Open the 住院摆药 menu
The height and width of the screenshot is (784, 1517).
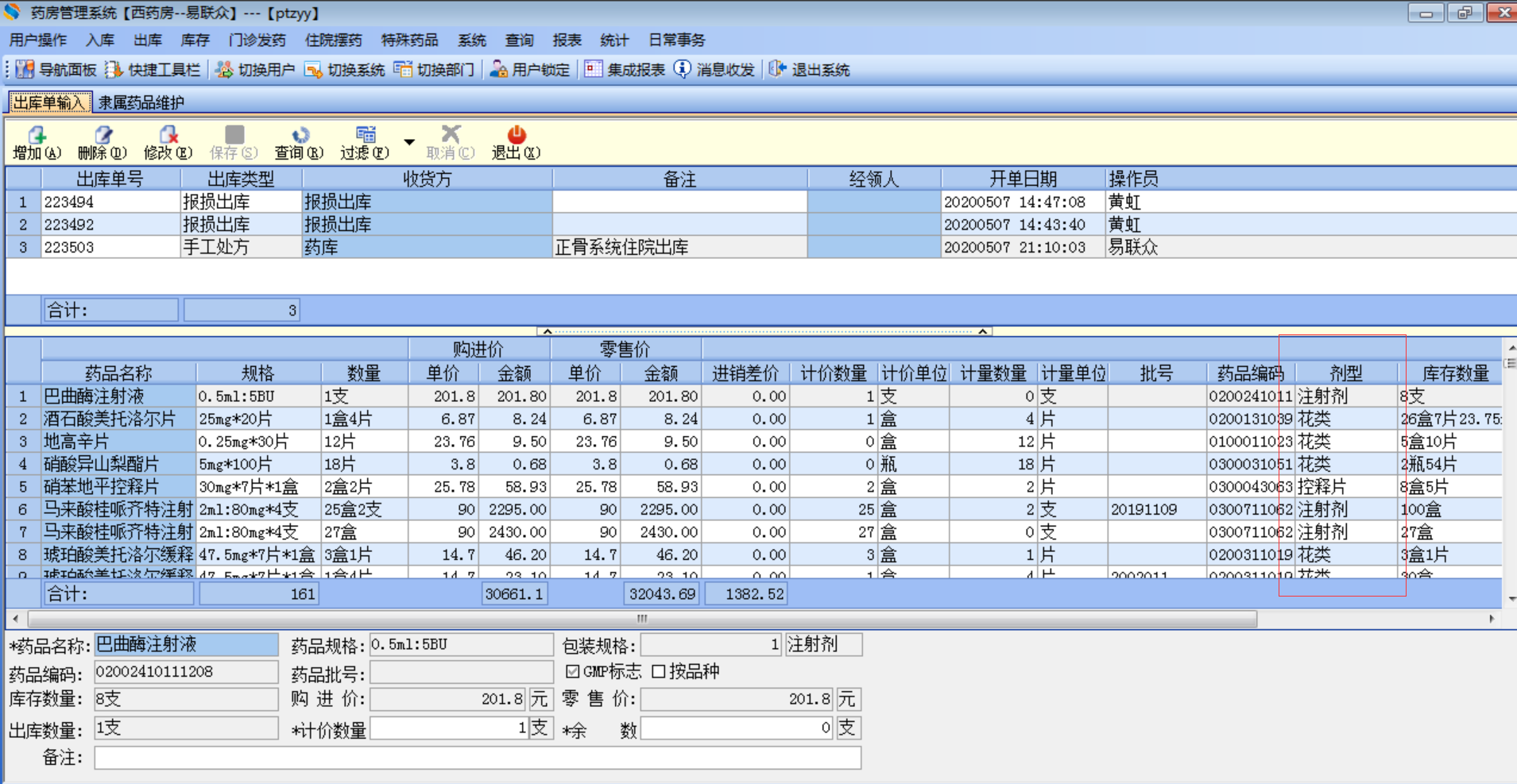(334, 40)
